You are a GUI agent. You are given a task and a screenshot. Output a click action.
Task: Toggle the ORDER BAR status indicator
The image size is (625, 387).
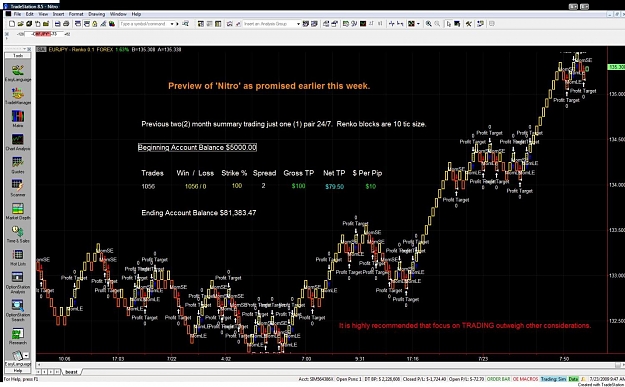498,379
